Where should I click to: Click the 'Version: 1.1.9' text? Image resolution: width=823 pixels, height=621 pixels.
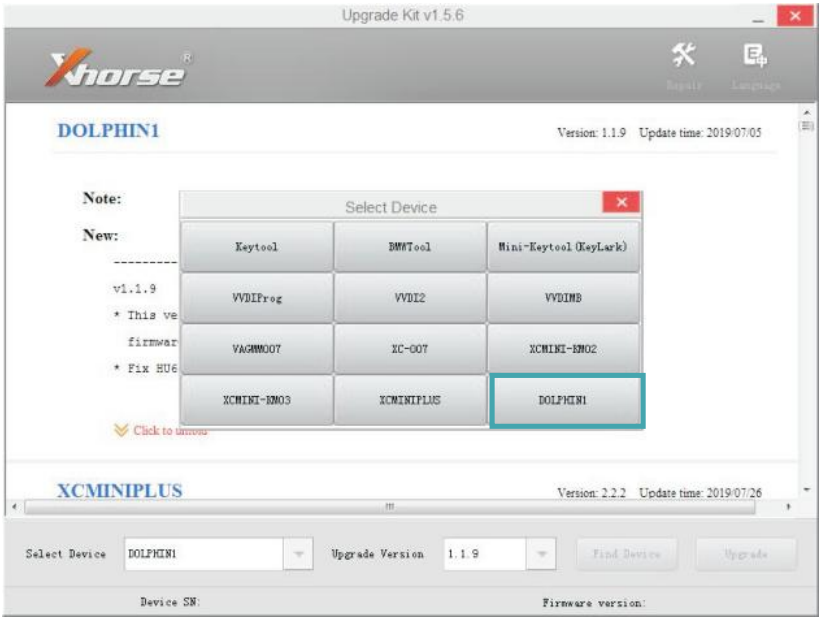pyautogui.click(x=592, y=133)
